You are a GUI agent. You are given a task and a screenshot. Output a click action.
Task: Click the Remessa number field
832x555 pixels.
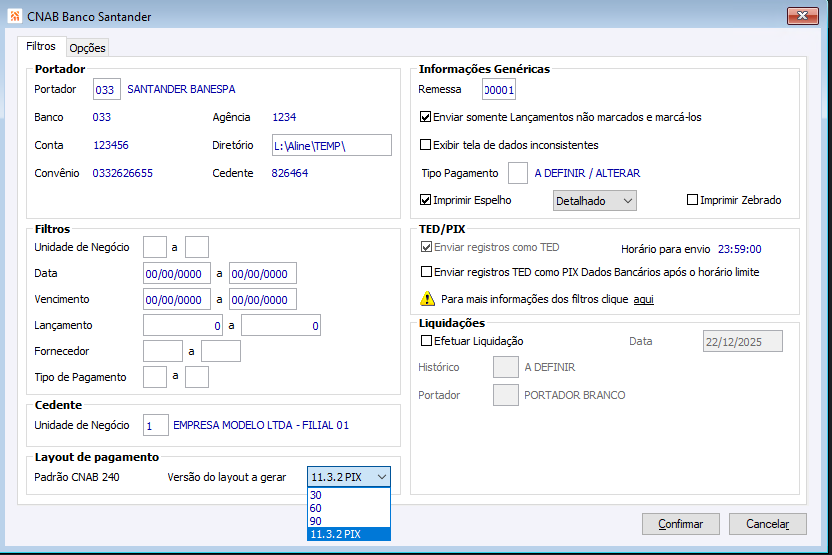point(498,89)
